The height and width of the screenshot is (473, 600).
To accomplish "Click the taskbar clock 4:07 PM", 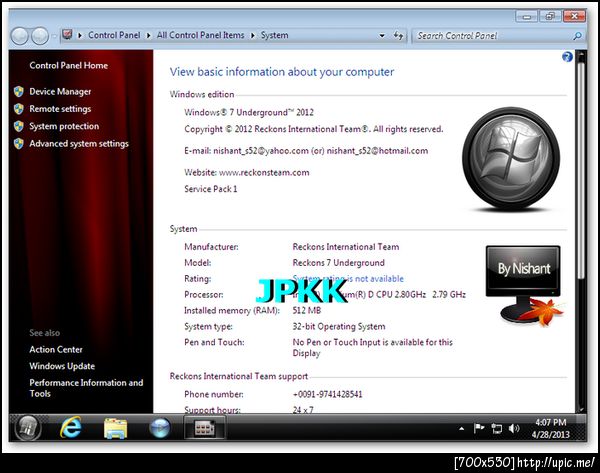I will click(x=550, y=422).
